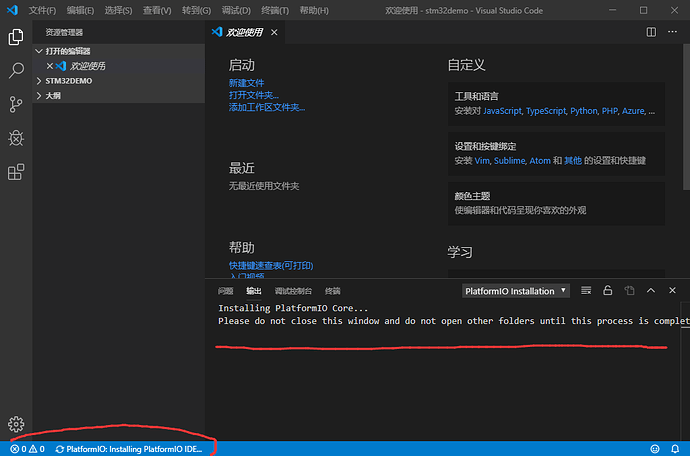Screen dimensions: 690x456
Task: Open the 终端(T) menu
Action: tap(275, 11)
